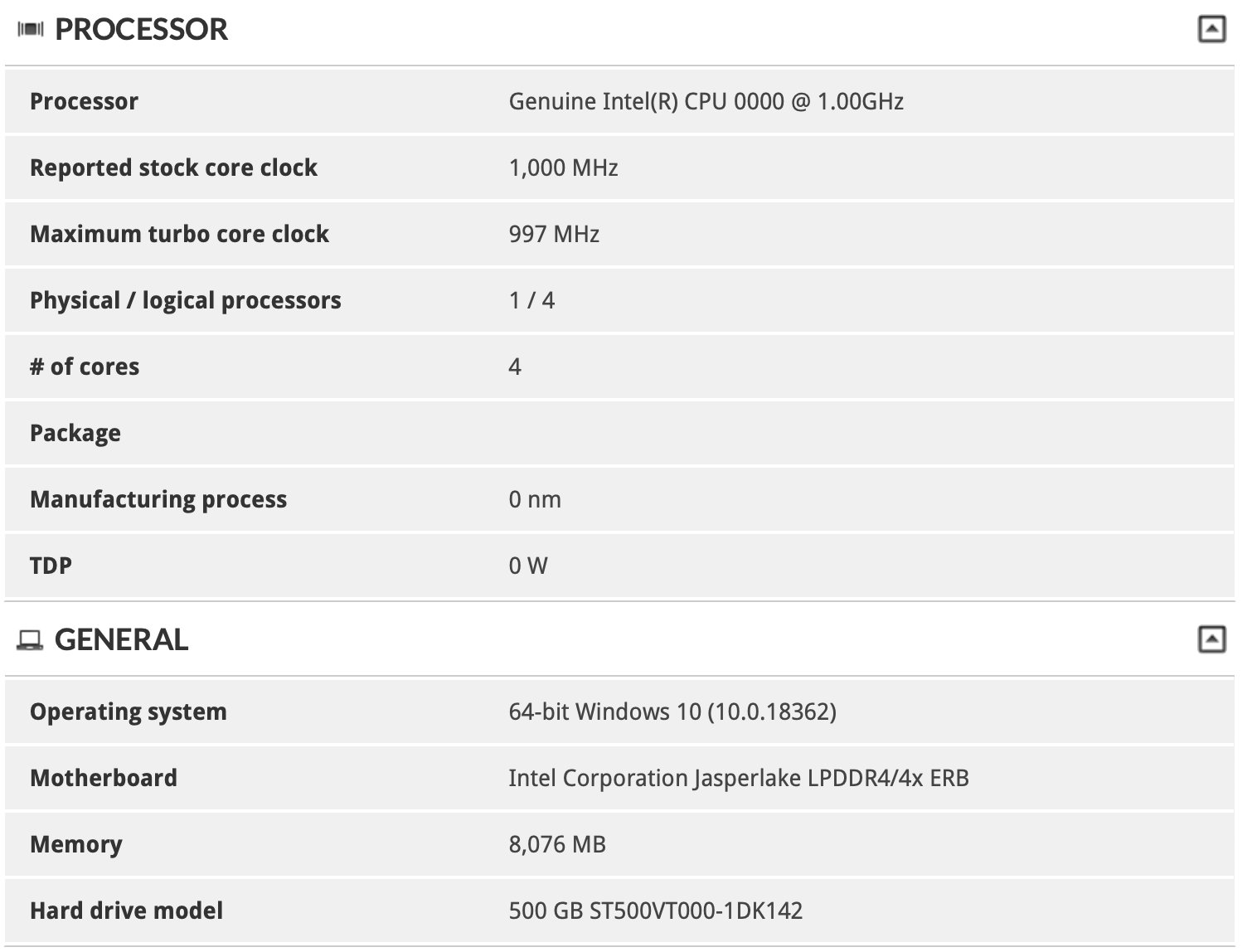Click the Motherboard Jasperlake value text
Screen dimensions: 1252x952
[x=739, y=778]
